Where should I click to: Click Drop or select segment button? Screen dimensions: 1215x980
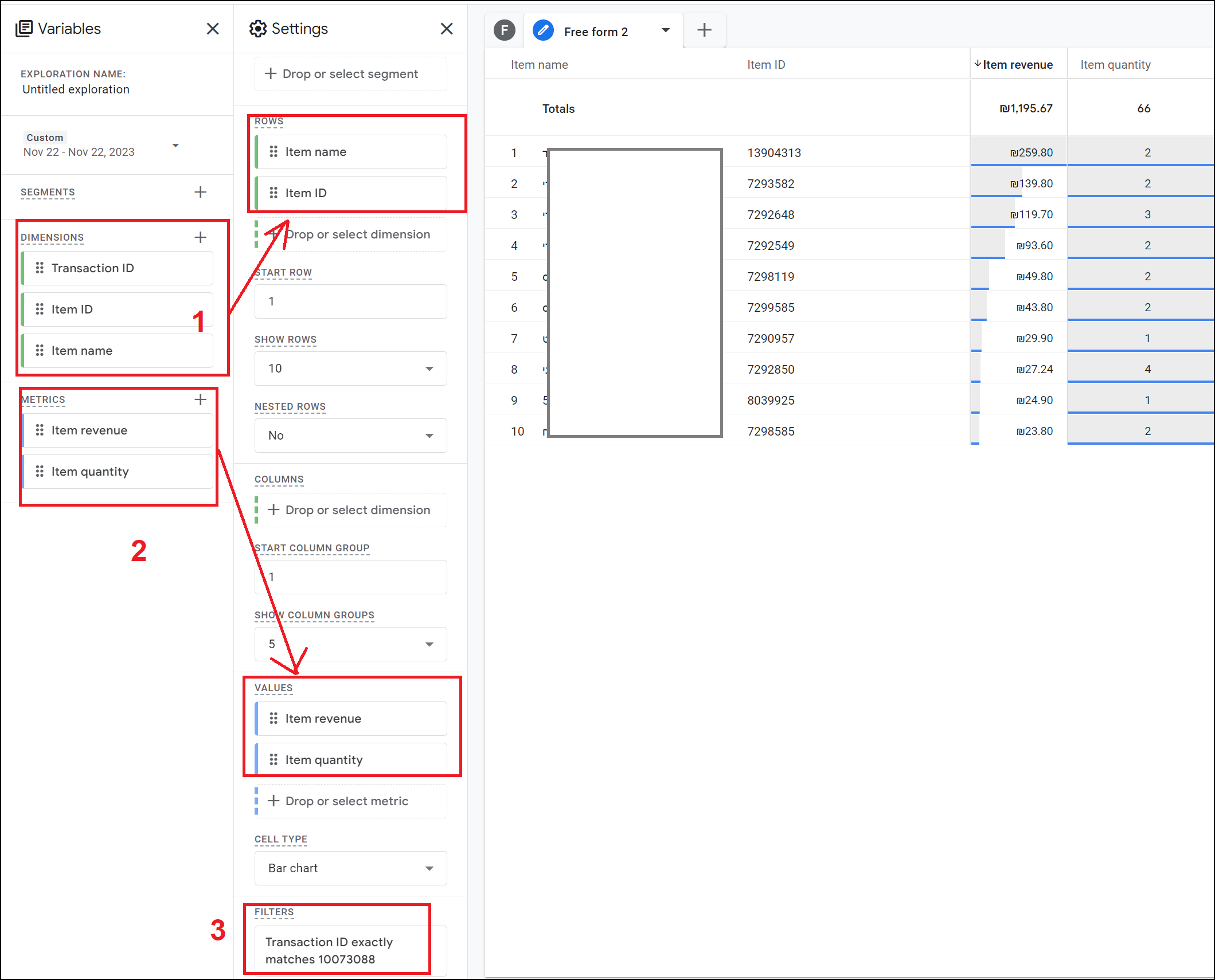tap(350, 74)
